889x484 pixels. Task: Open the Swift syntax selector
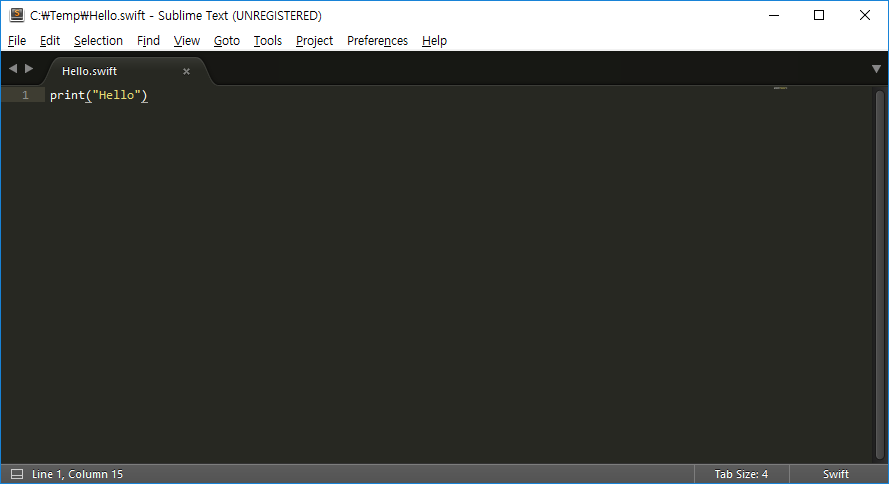836,474
